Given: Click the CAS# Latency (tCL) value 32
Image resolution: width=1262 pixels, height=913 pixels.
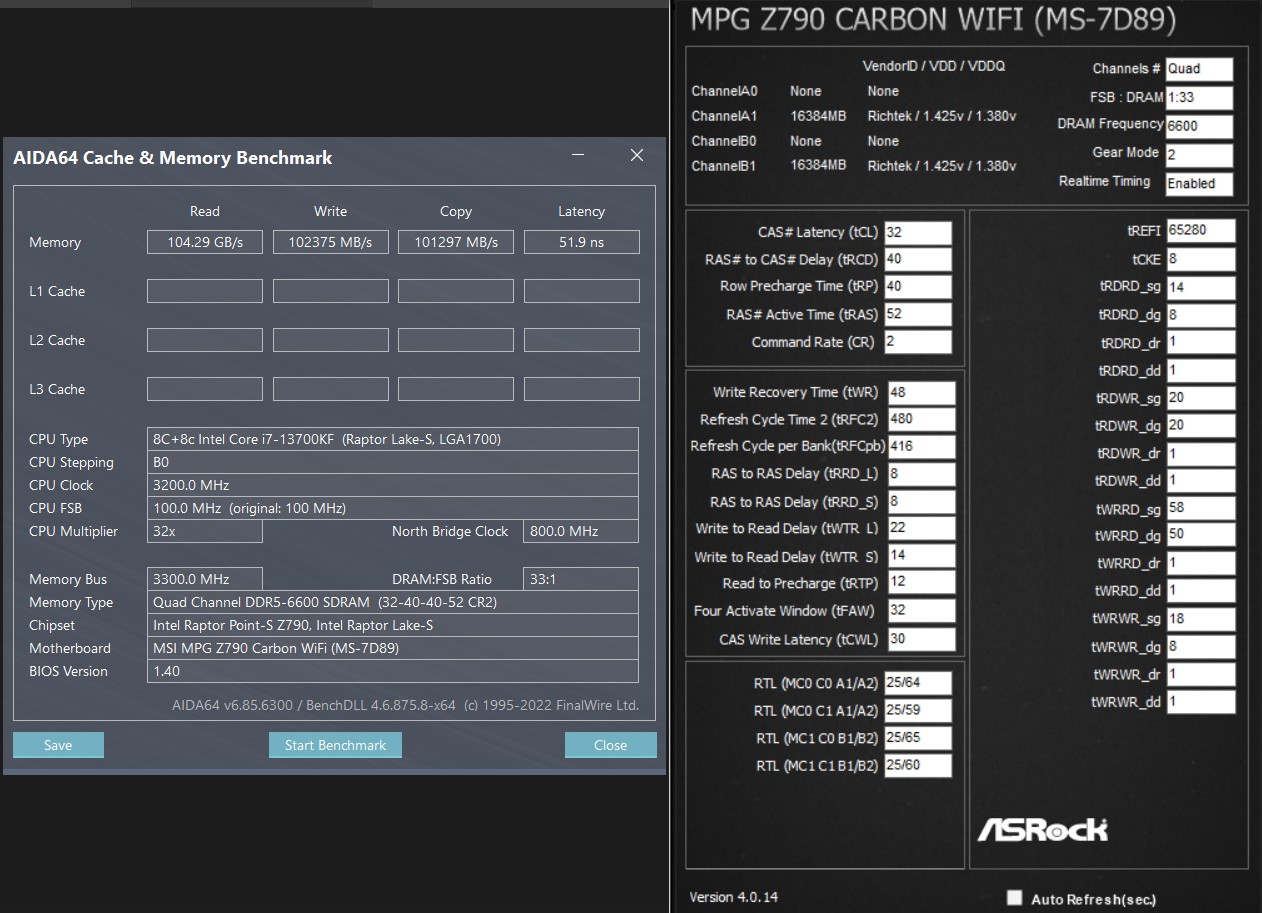Looking at the screenshot, I should (x=917, y=232).
